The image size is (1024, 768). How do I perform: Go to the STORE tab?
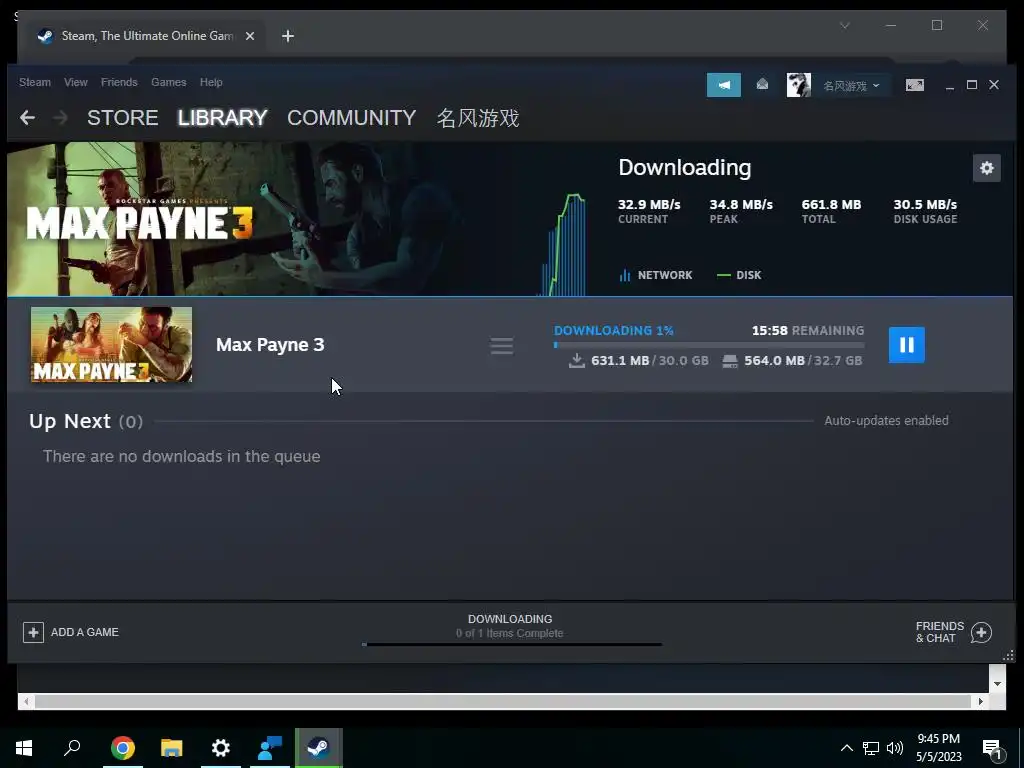tap(123, 118)
